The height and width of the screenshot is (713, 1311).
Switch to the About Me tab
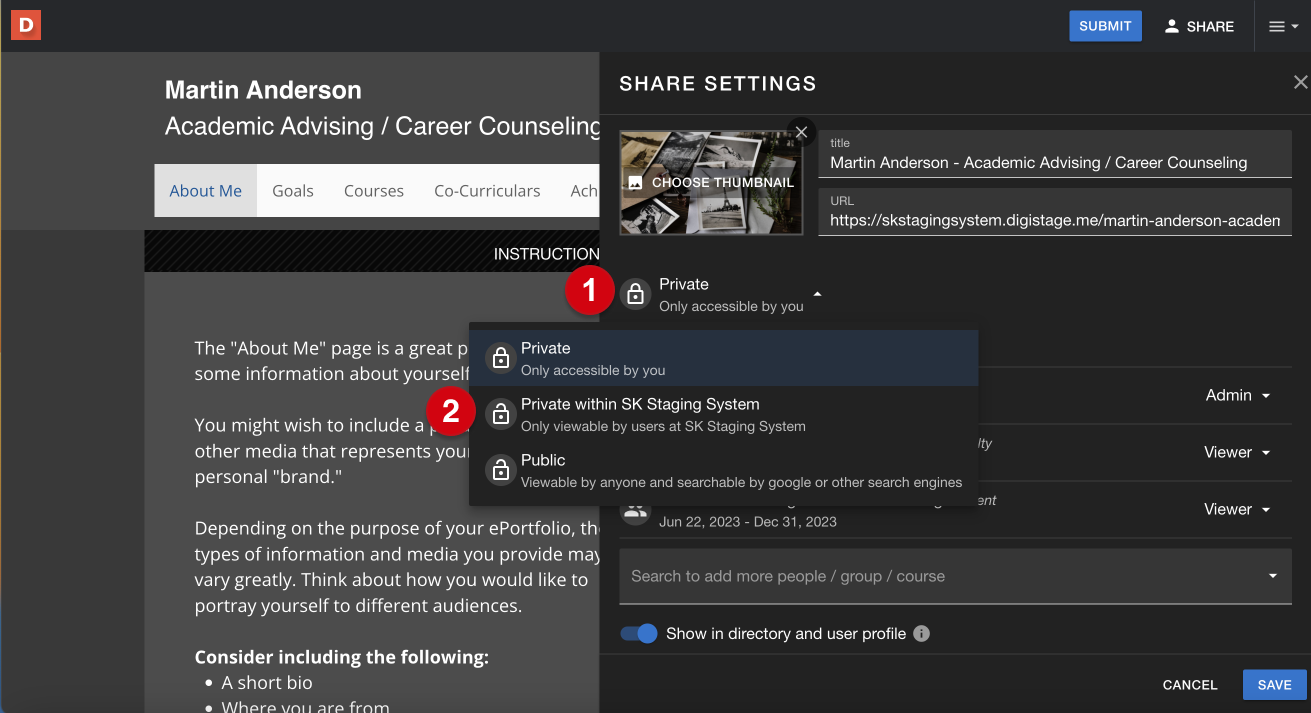[205, 191]
